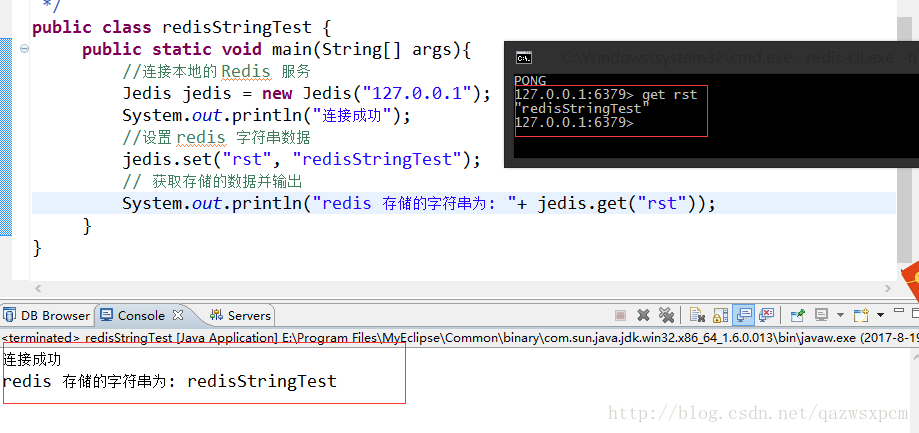Click the Open Console icon with plus
Image resolution: width=919 pixels, height=433 pixels.
coord(861,315)
